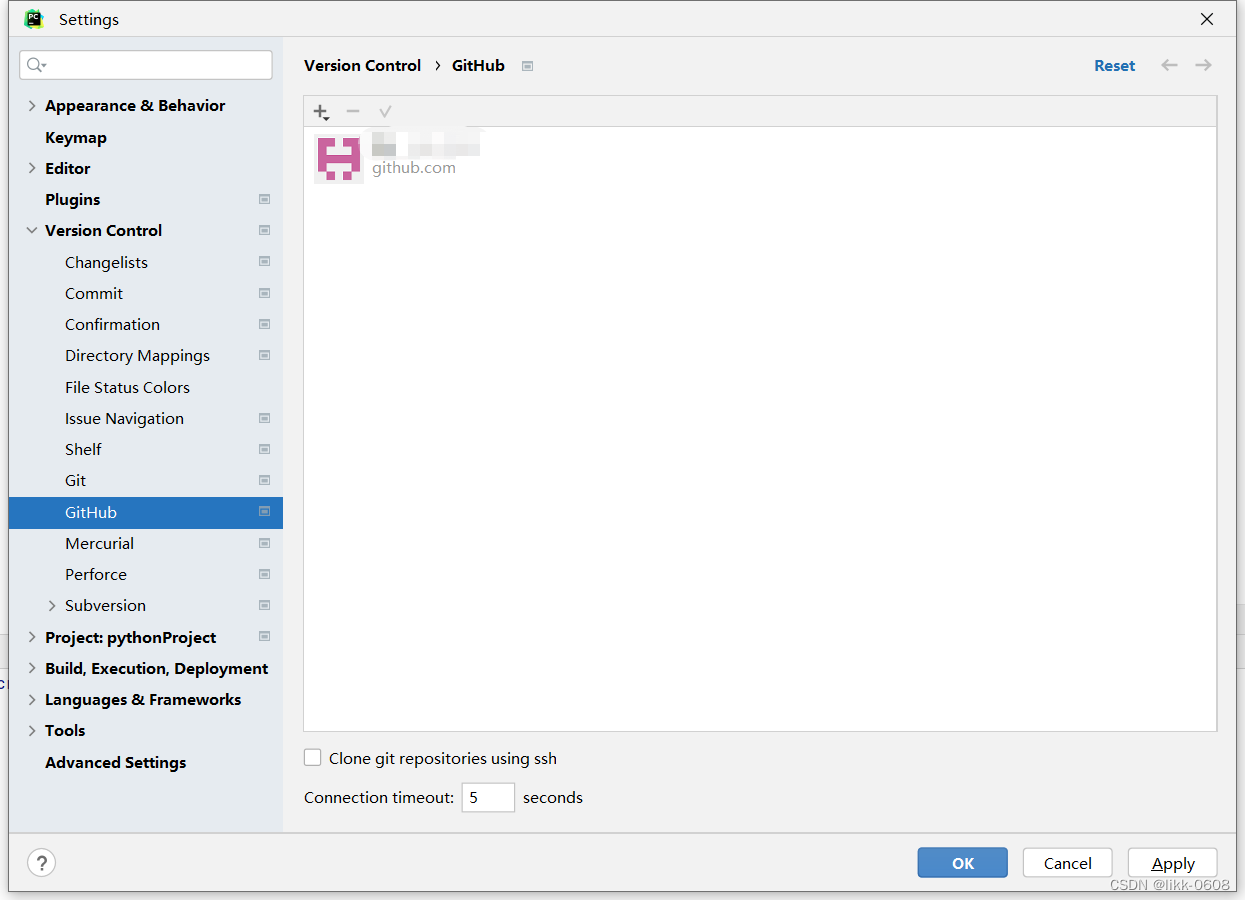Click the Cancel button

[1068, 863]
